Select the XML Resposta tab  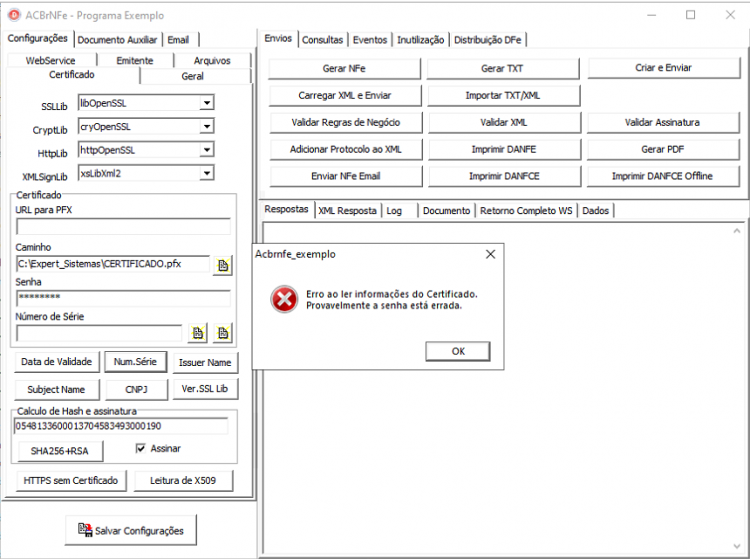click(x=347, y=211)
